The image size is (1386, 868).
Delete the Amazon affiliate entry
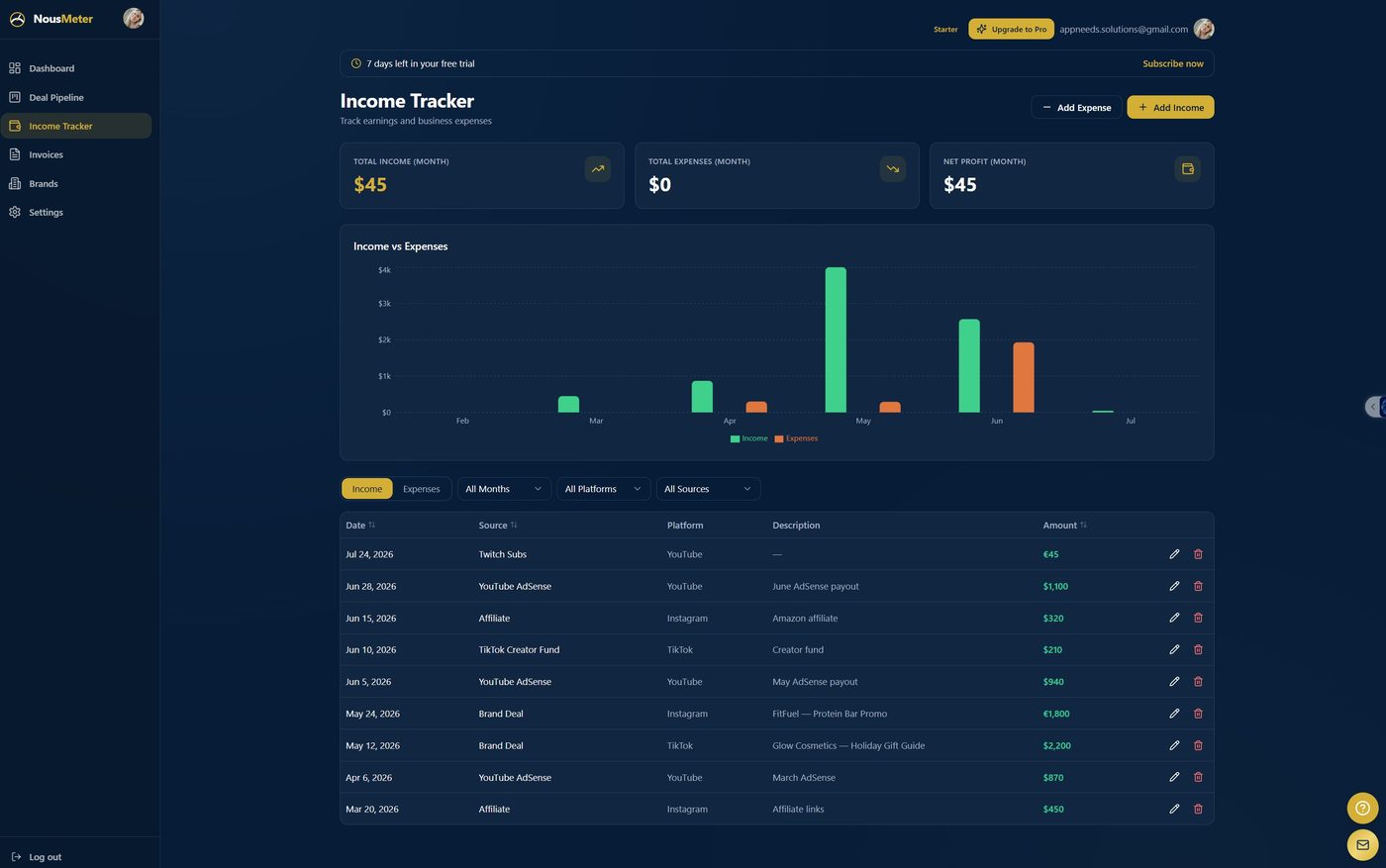tap(1198, 618)
